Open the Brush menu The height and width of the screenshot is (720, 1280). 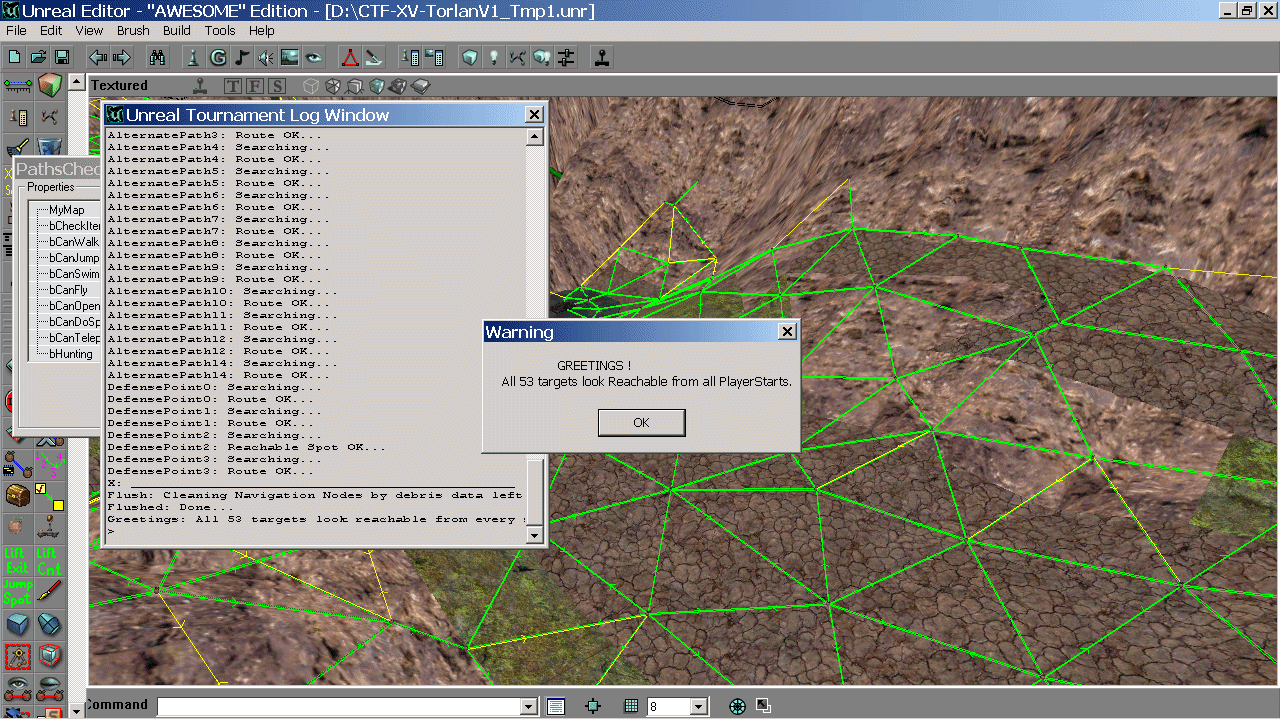pyautogui.click(x=133, y=31)
